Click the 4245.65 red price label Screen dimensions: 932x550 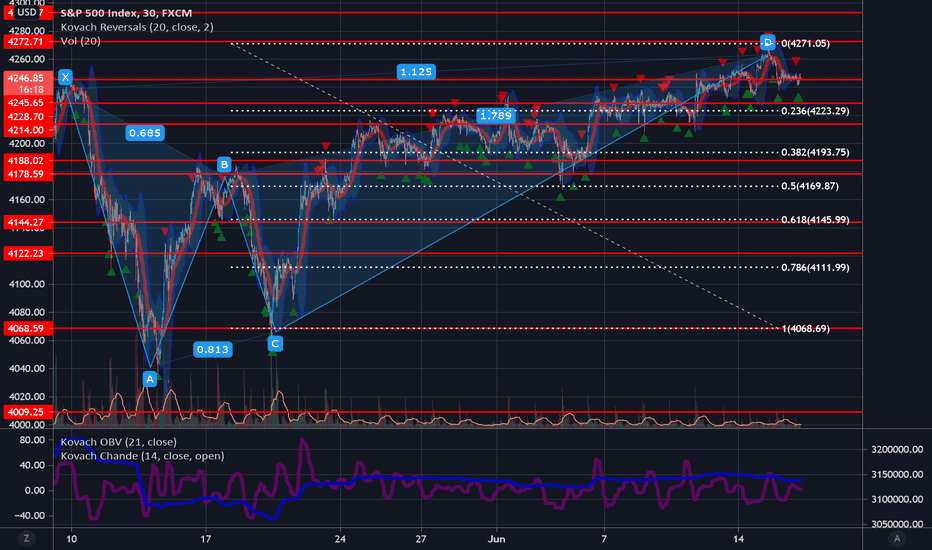(28, 103)
